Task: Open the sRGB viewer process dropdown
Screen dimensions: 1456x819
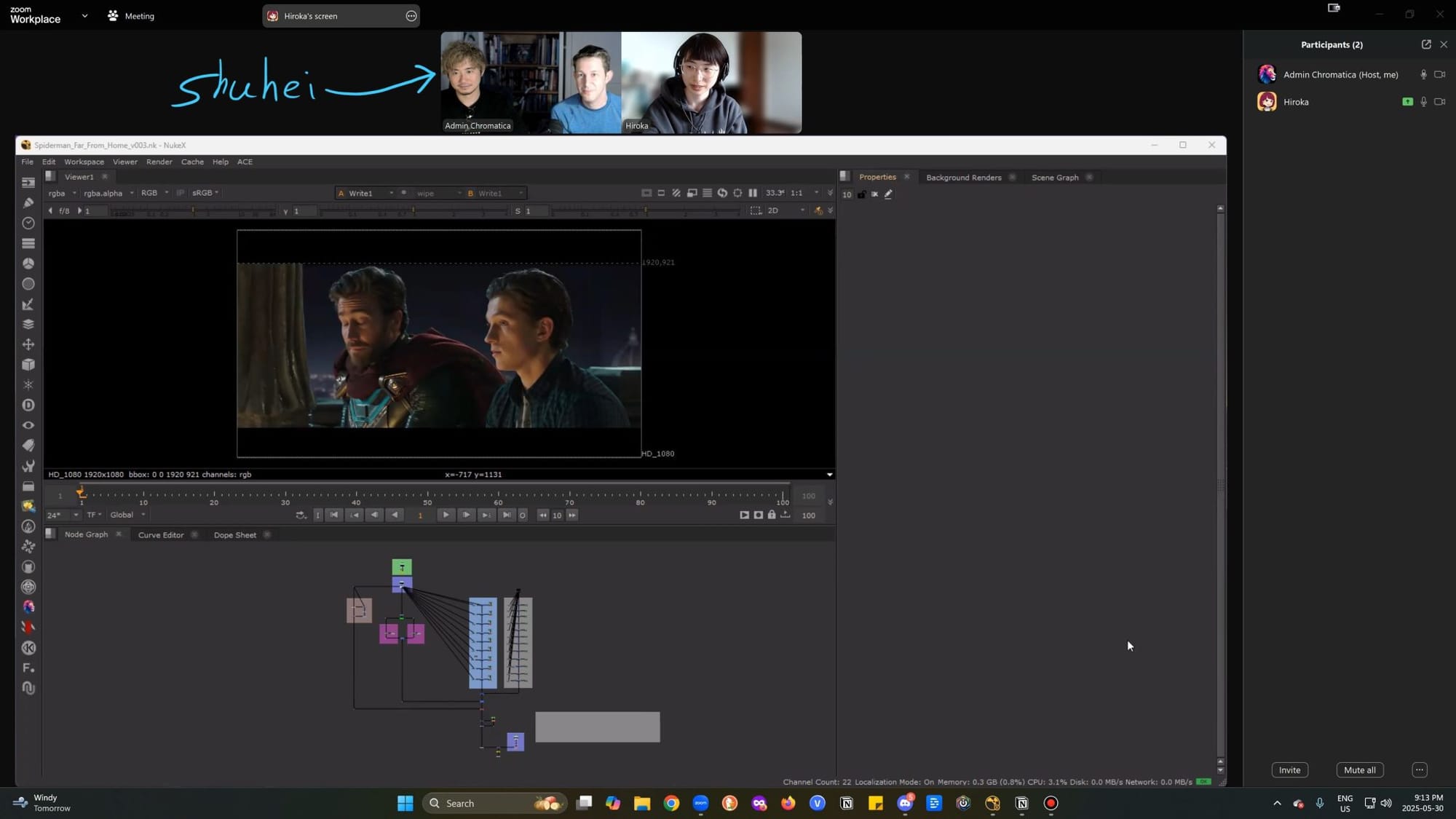Action: 205,193
